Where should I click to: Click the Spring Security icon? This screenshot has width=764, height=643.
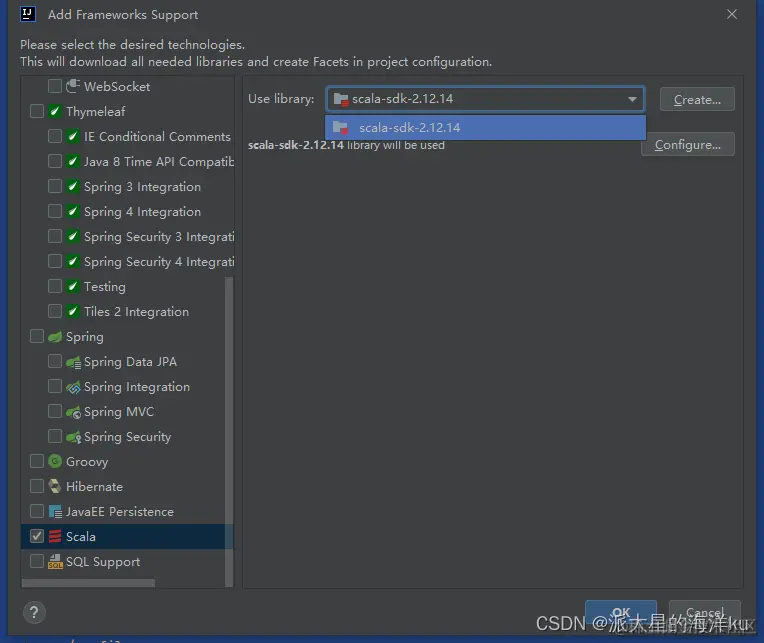pyautogui.click(x=74, y=437)
